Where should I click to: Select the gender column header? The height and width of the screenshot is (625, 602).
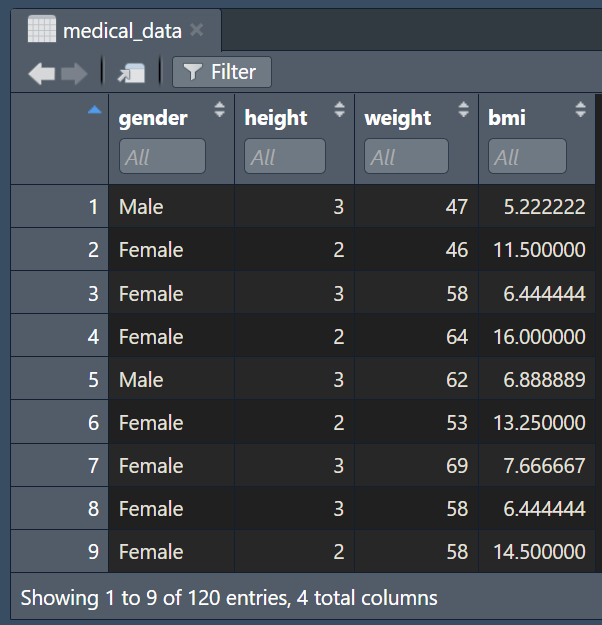153,118
